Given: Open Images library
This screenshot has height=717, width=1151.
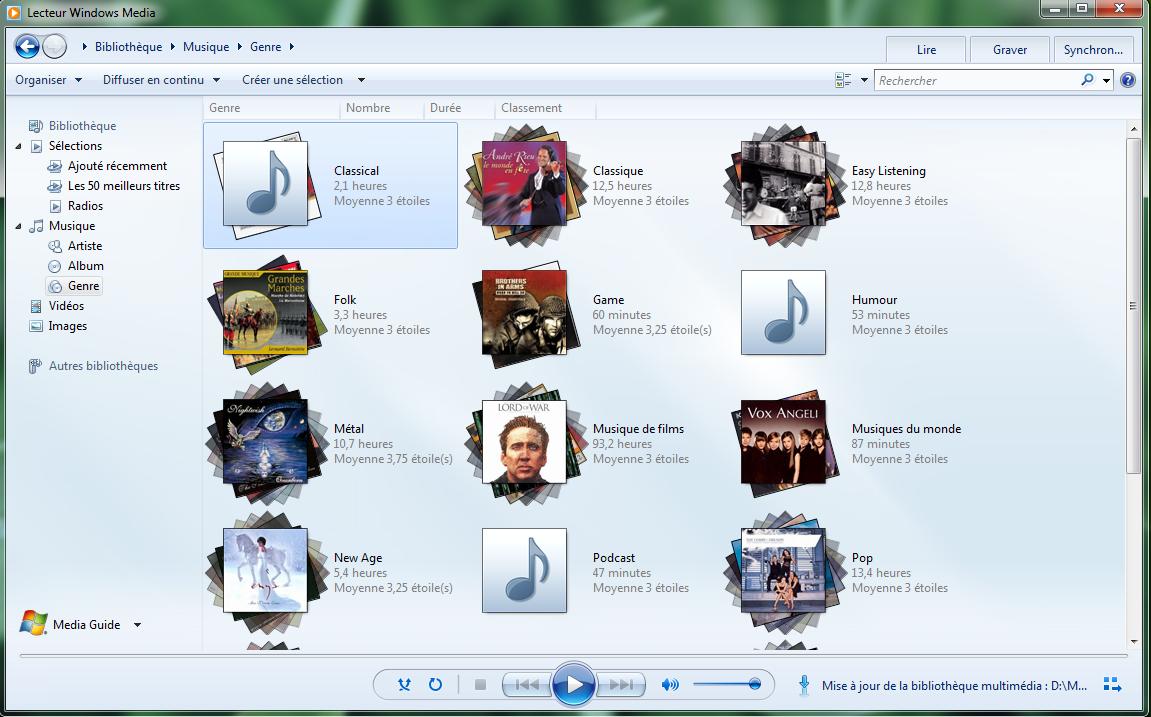Looking at the screenshot, I should 68,326.
